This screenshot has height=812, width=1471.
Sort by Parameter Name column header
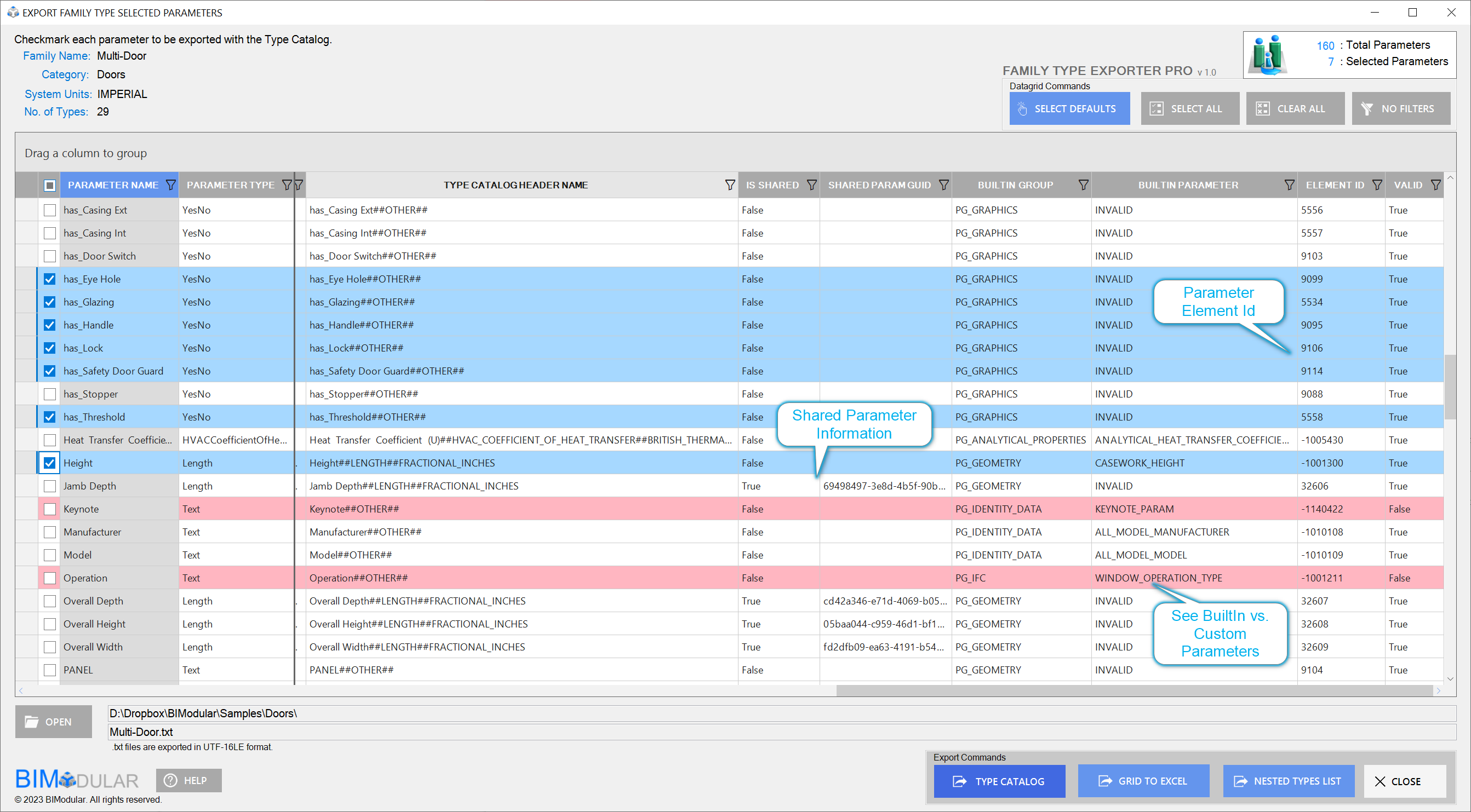tap(112, 185)
